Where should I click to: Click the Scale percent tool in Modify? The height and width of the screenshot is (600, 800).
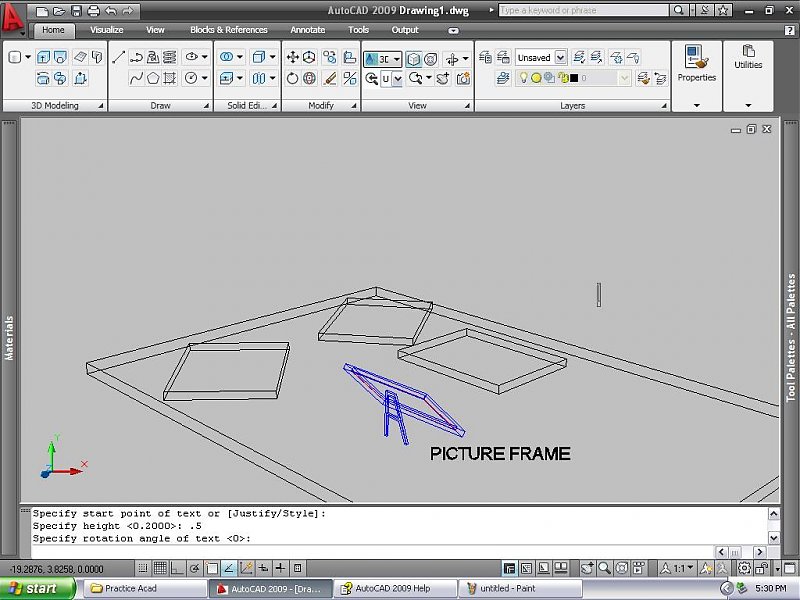click(x=350, y=79)
